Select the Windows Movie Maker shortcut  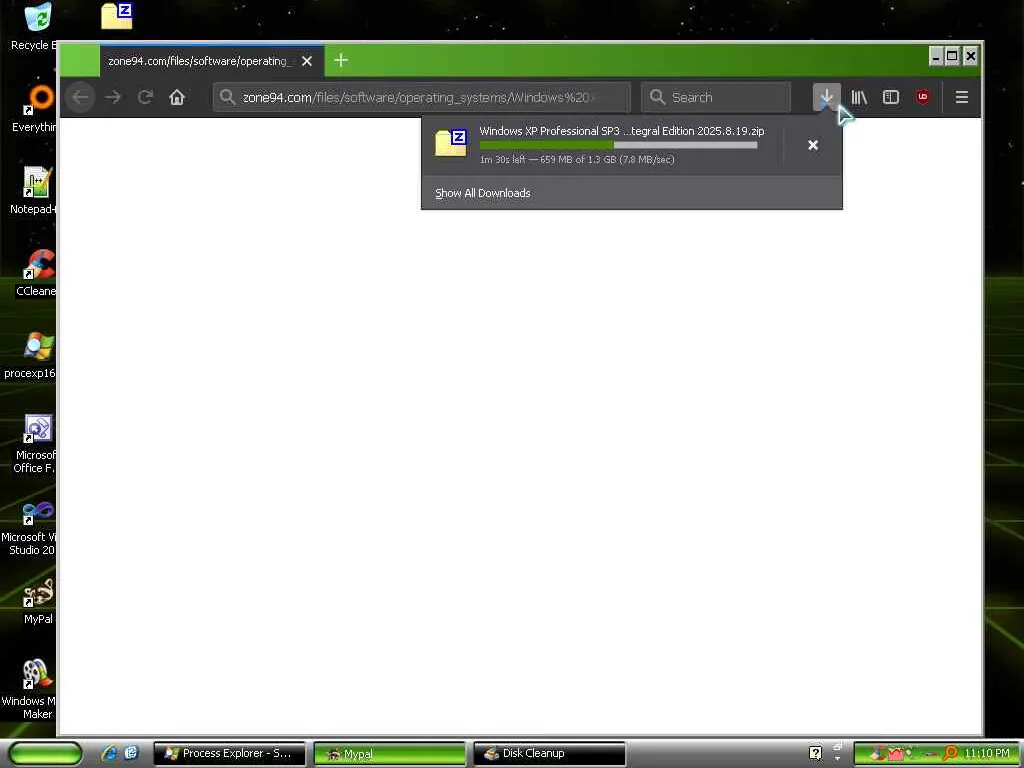pyautogui.click(x=29, y=690)
